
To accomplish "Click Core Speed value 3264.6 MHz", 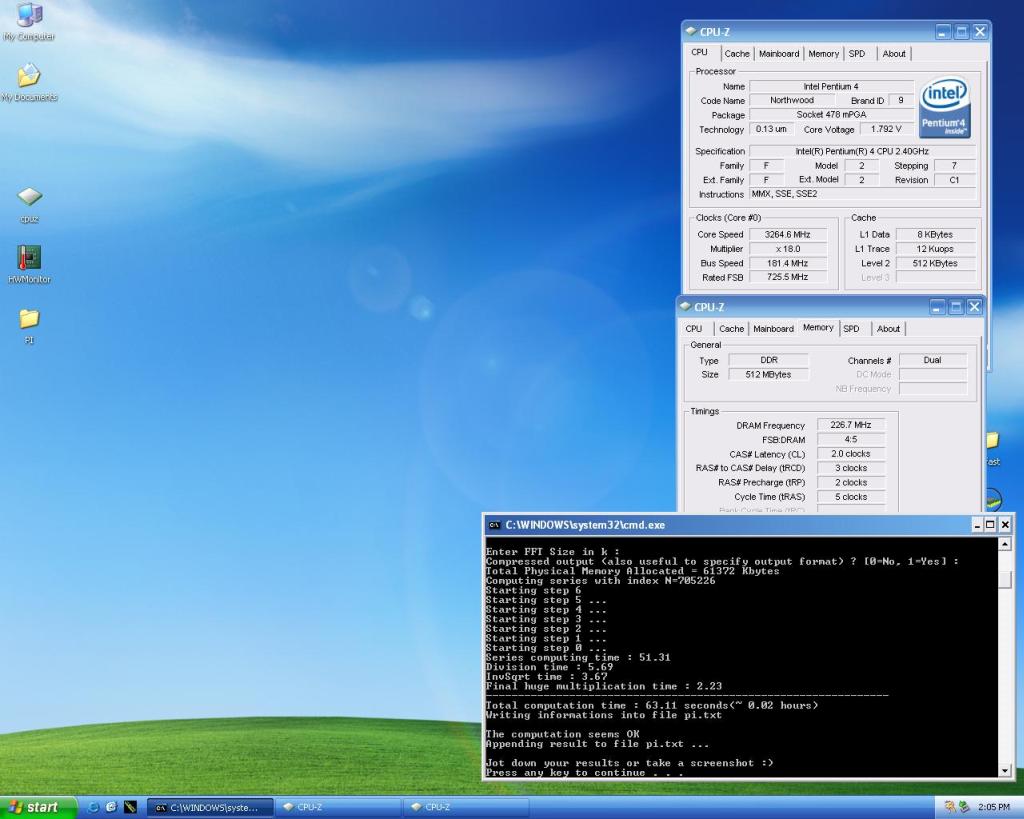I will point(788,234).
